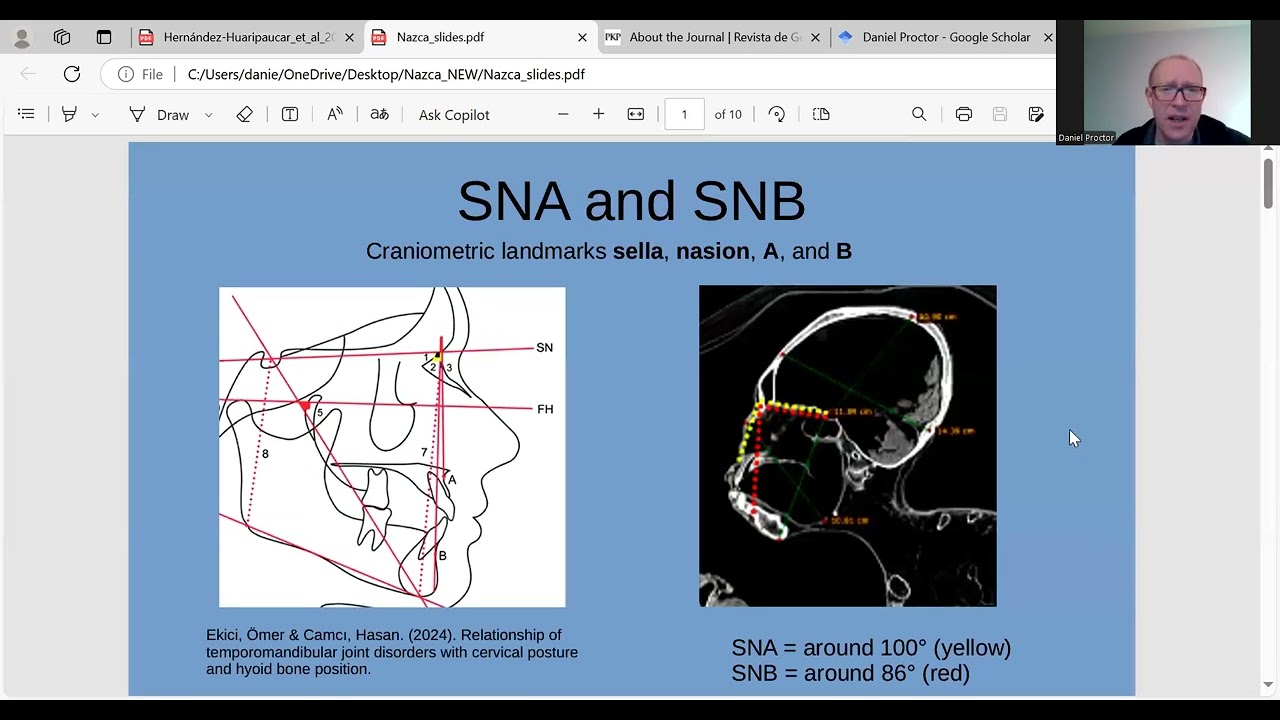
Task: Close the About the Journal tab
Action: coord(815,37)
